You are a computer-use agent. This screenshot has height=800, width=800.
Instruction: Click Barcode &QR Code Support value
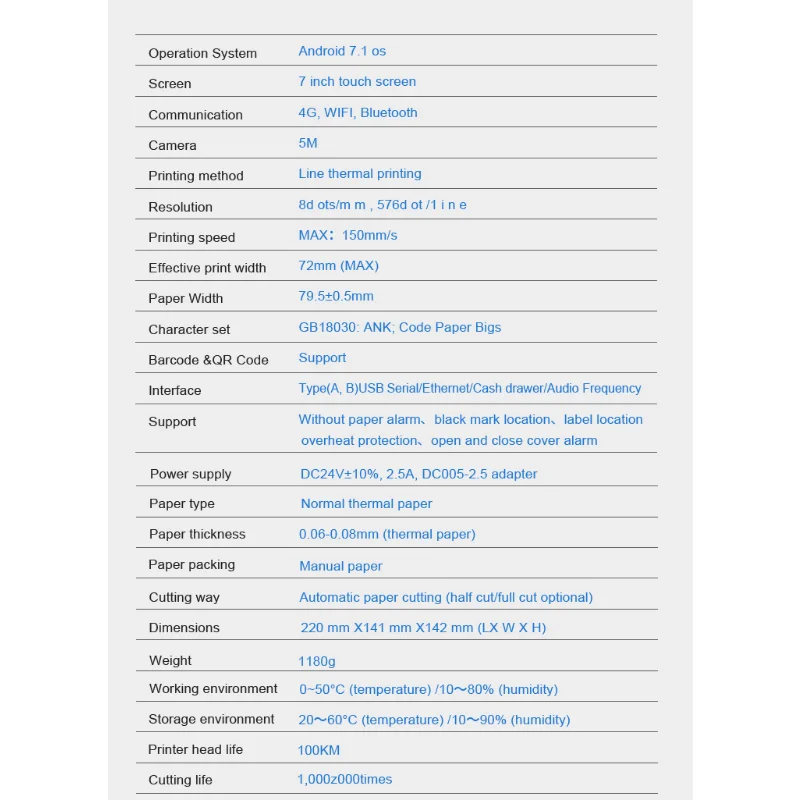pyautogui.click(x=322, y=358)
